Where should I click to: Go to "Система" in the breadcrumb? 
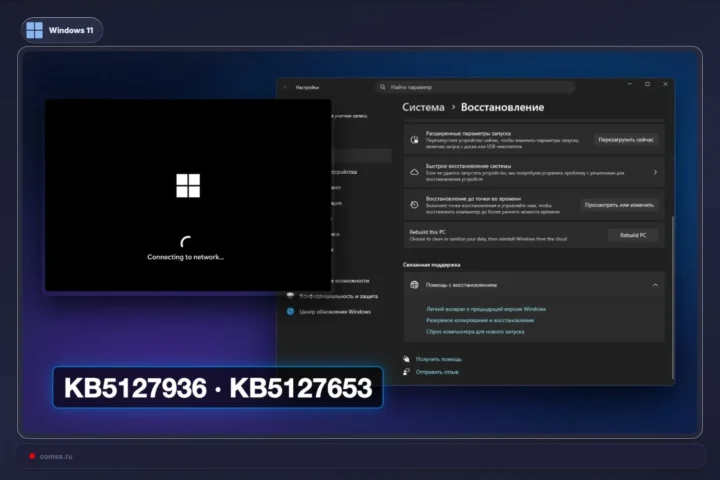point(423,107)
